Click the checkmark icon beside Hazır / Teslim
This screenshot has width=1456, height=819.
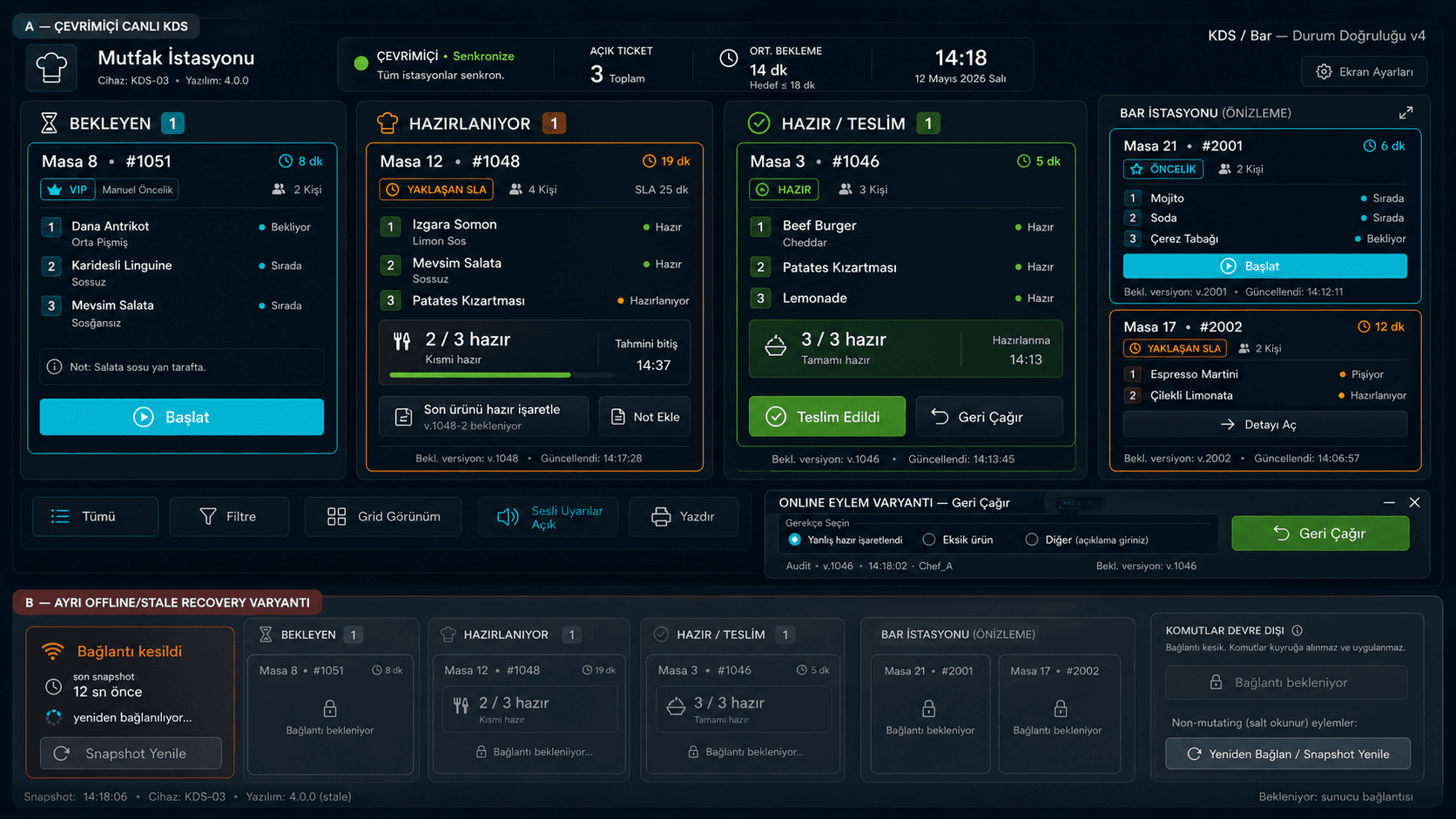tap(758, 124)
